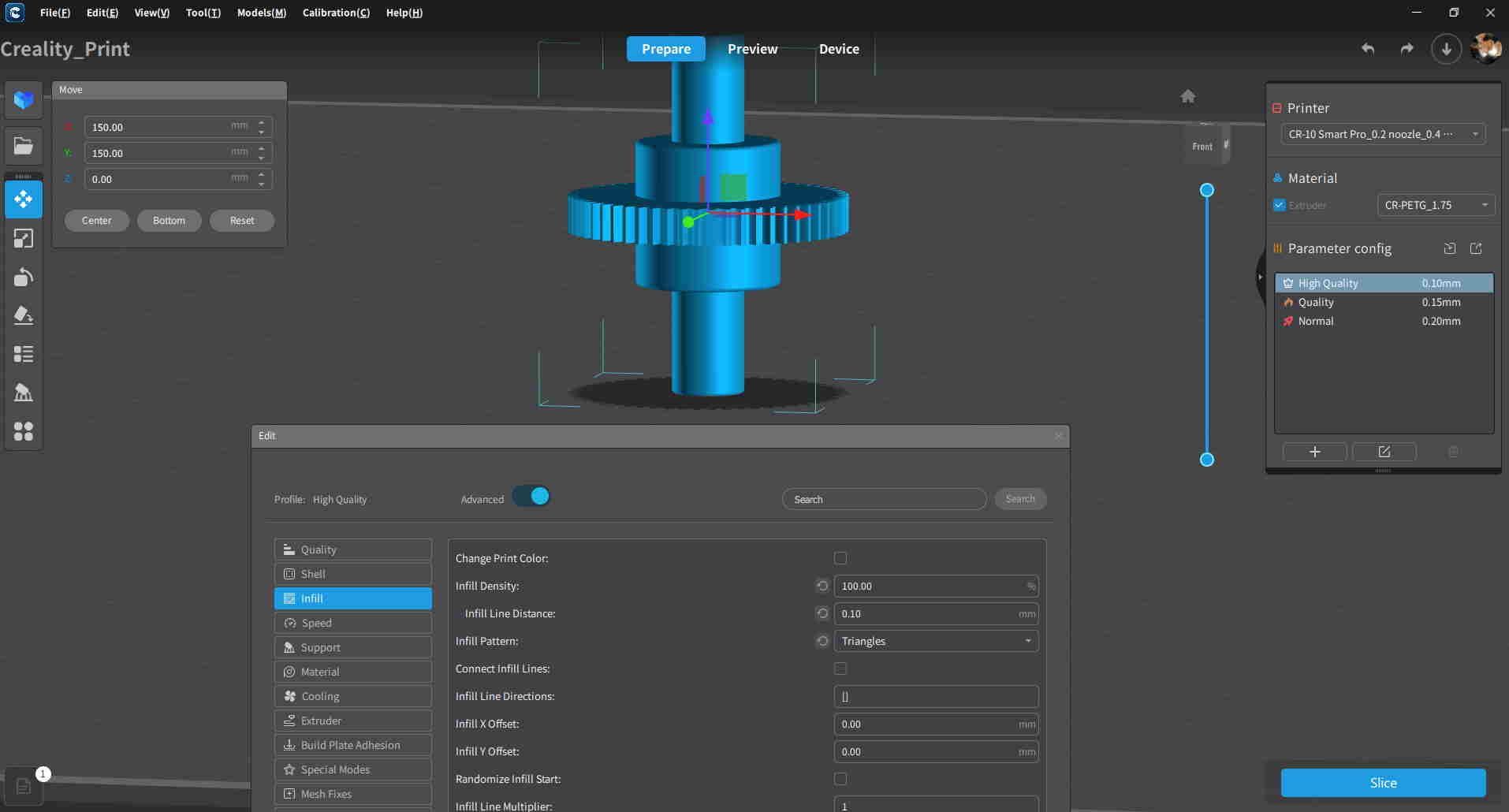Click the Slice button

pos(1383,783)
